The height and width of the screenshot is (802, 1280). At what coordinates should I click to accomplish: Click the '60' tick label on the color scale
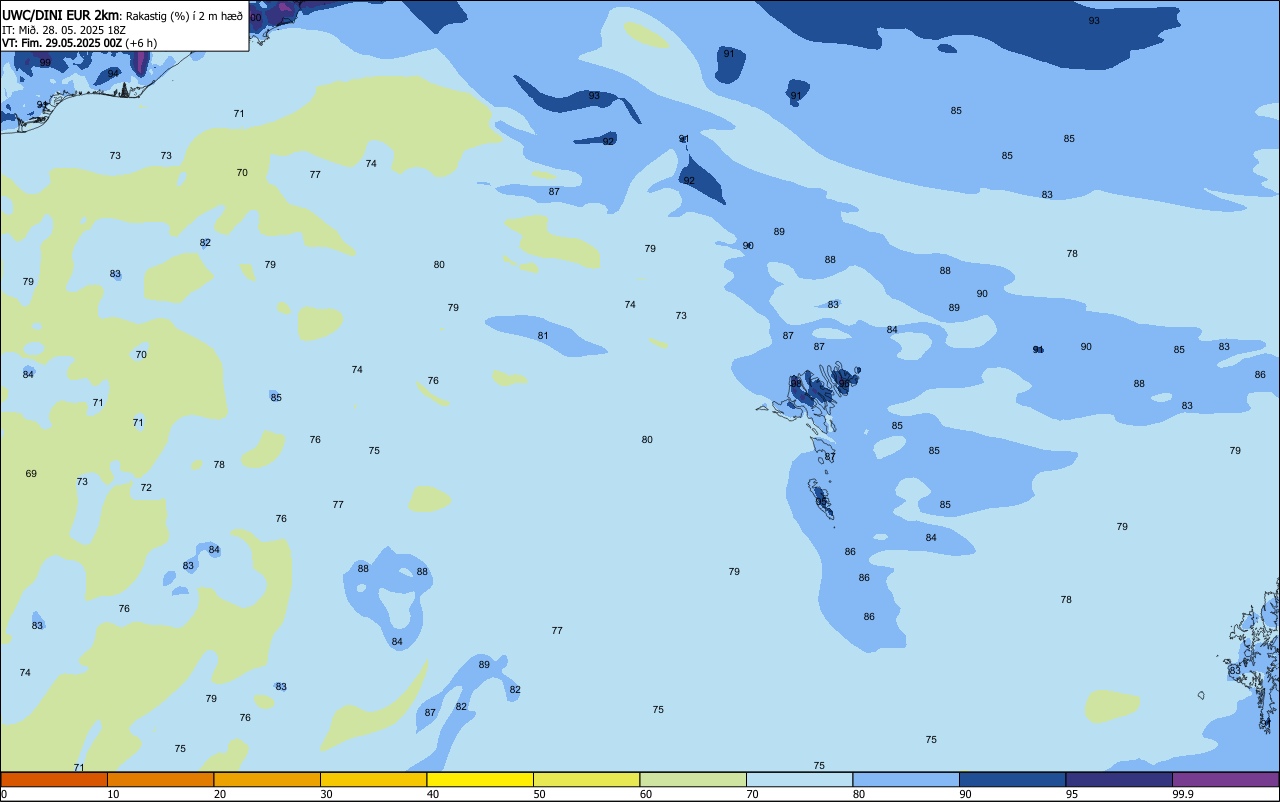(646, 794)
